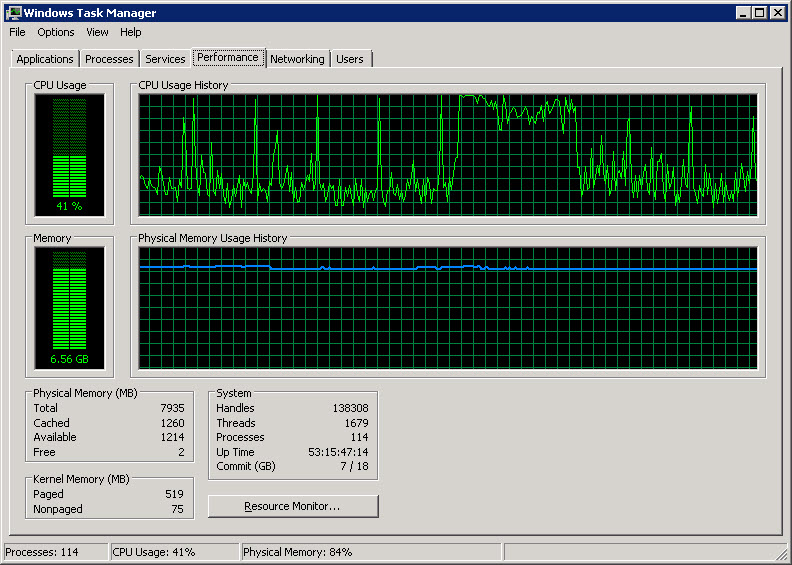This screenshot has height=565, width=792.
Task: Click the Up Time value 53:15:47:14
Action: tap(338, 452)
